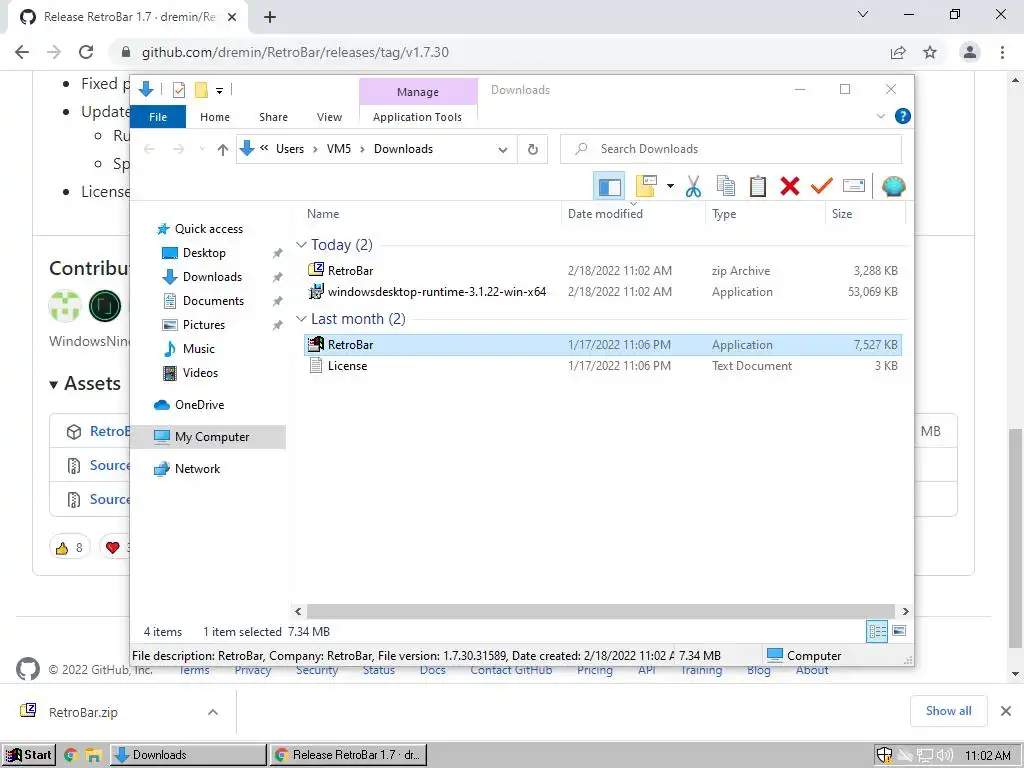1024x768 pixels.
Task: Click the orange checkmark Properties icon
Action: [822, 187]
